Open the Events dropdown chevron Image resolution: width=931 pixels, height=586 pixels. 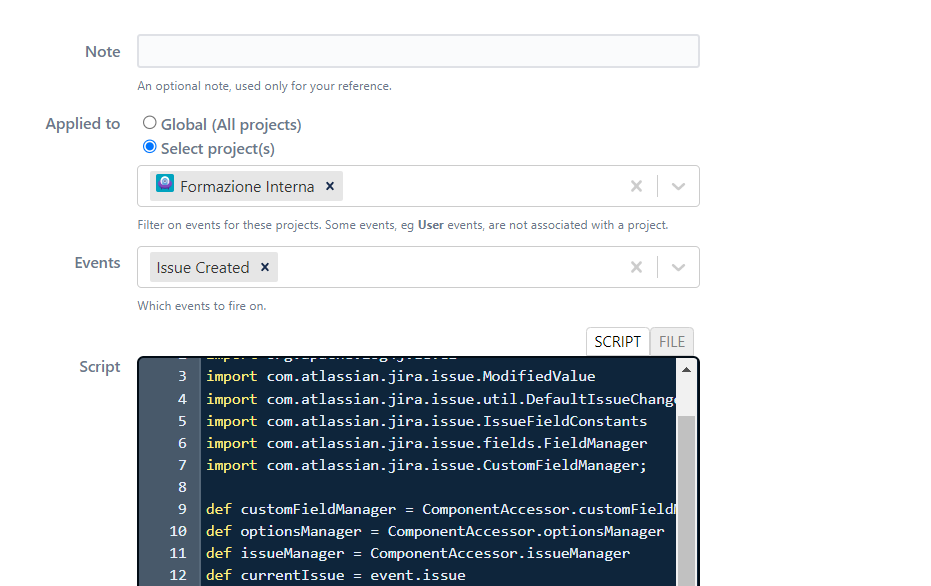pos(678,267)
